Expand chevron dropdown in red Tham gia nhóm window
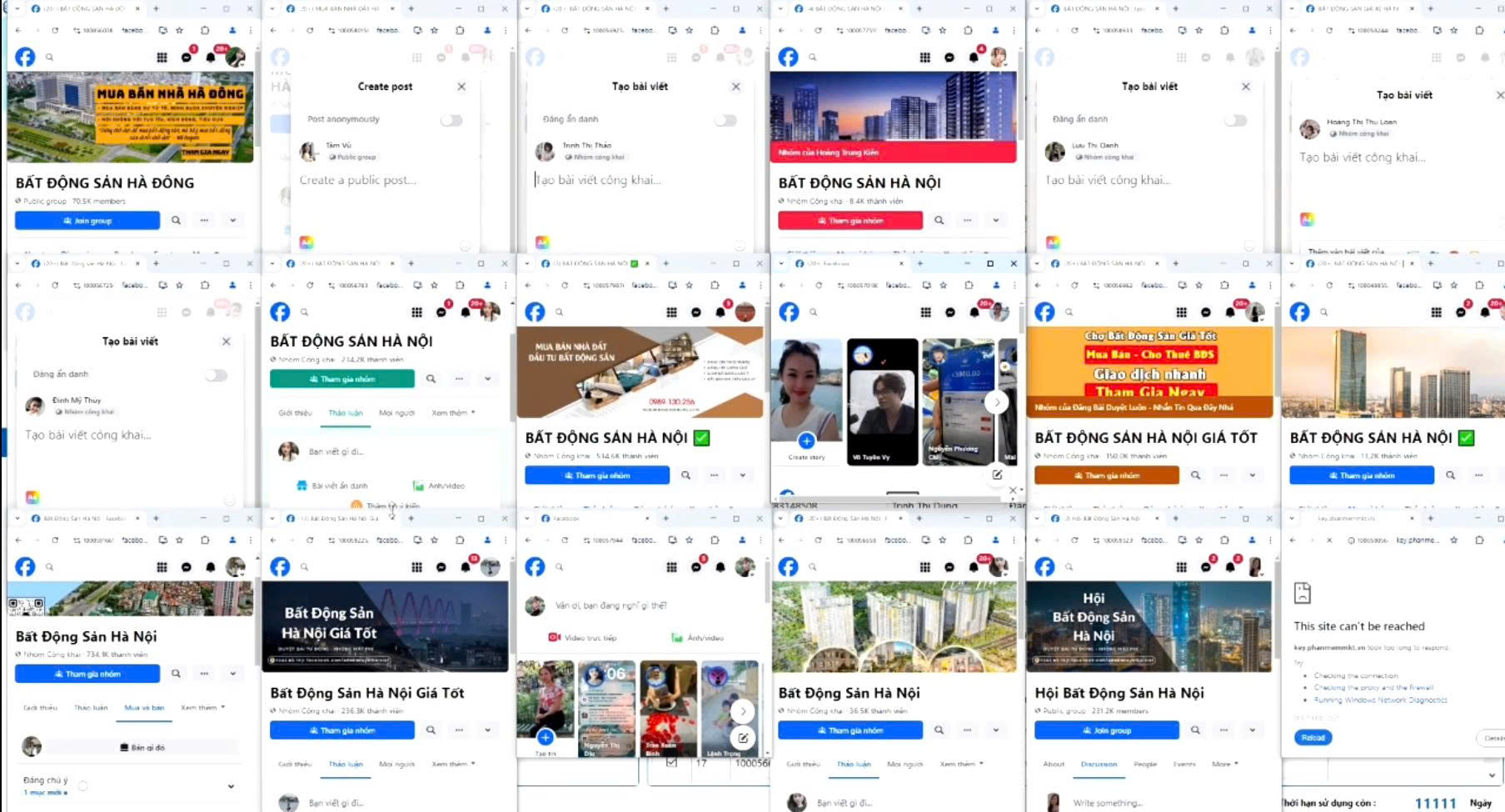The width and height of the screenshot is (1505, 812). click(x=995, y=221)
